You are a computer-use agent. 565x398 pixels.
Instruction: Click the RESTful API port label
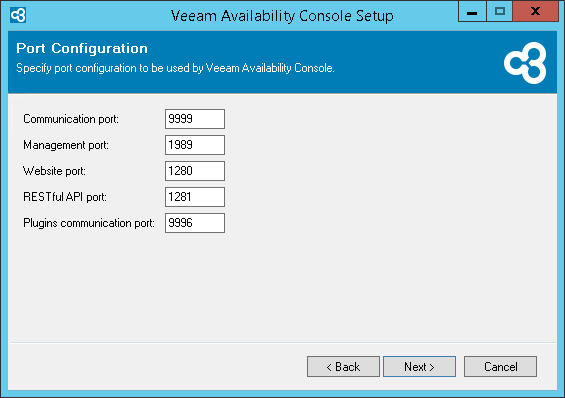tap(65, 197)
